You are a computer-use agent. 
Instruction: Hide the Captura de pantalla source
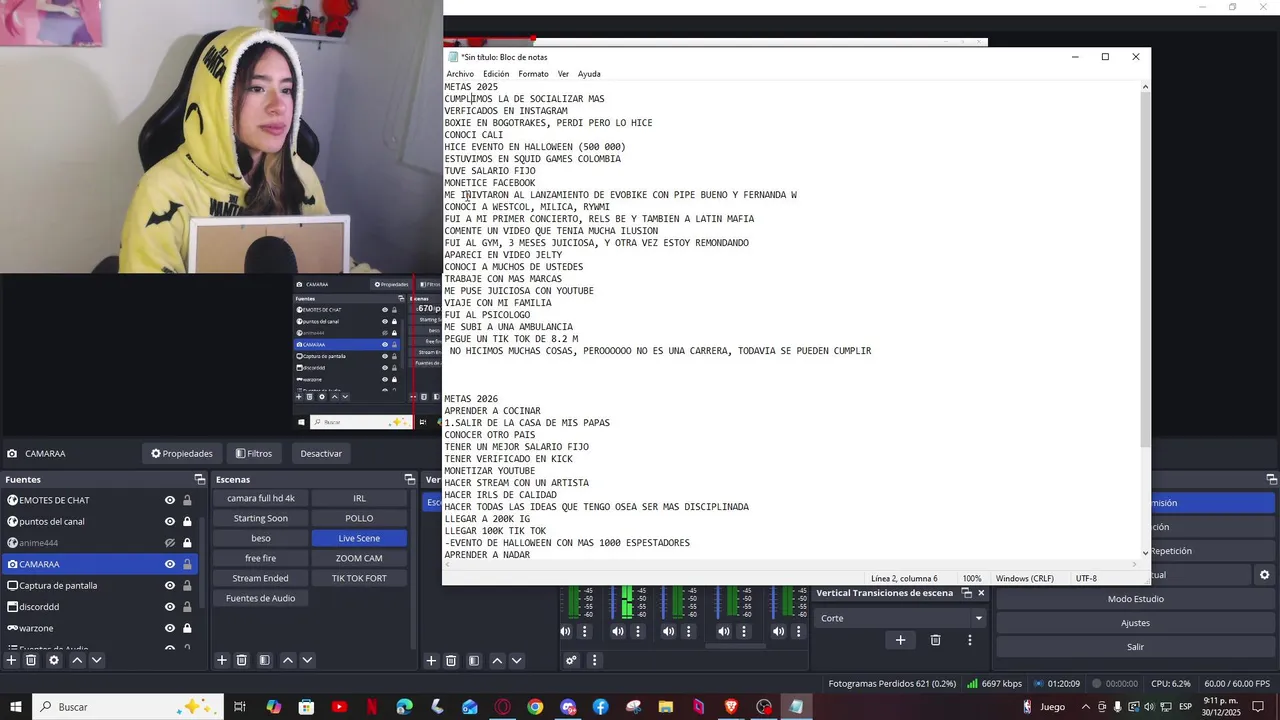(x=170, y=586)
